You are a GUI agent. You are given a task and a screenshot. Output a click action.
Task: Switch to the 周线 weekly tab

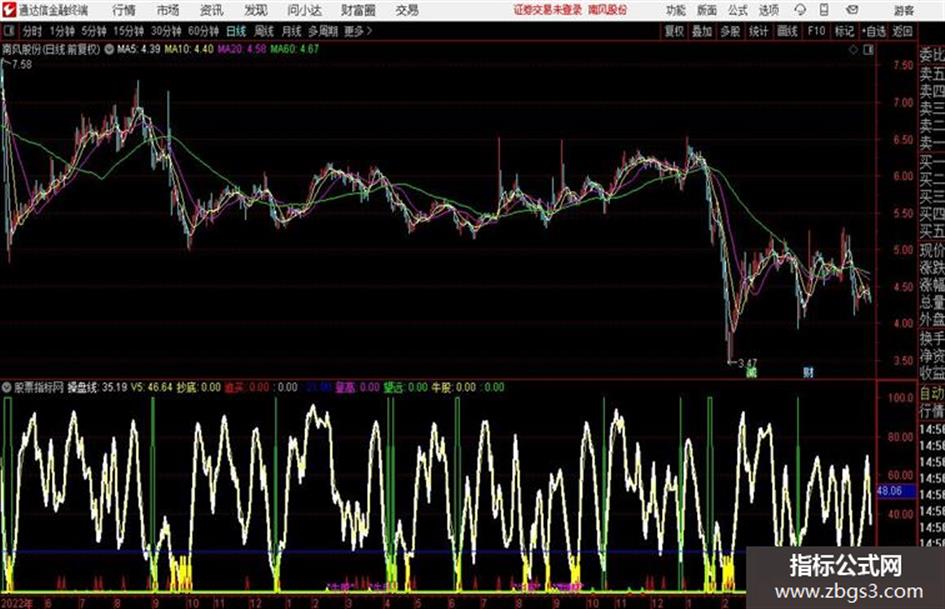[264, 31]
